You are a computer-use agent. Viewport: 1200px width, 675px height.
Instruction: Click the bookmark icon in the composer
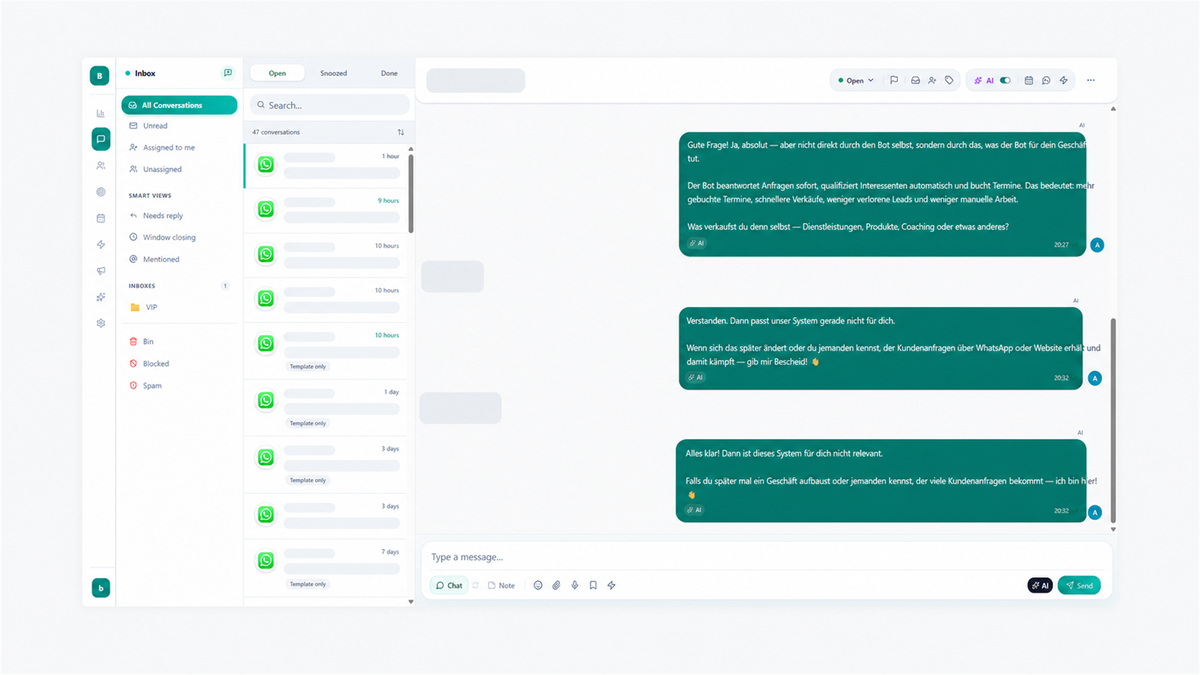tap(593, 585)
